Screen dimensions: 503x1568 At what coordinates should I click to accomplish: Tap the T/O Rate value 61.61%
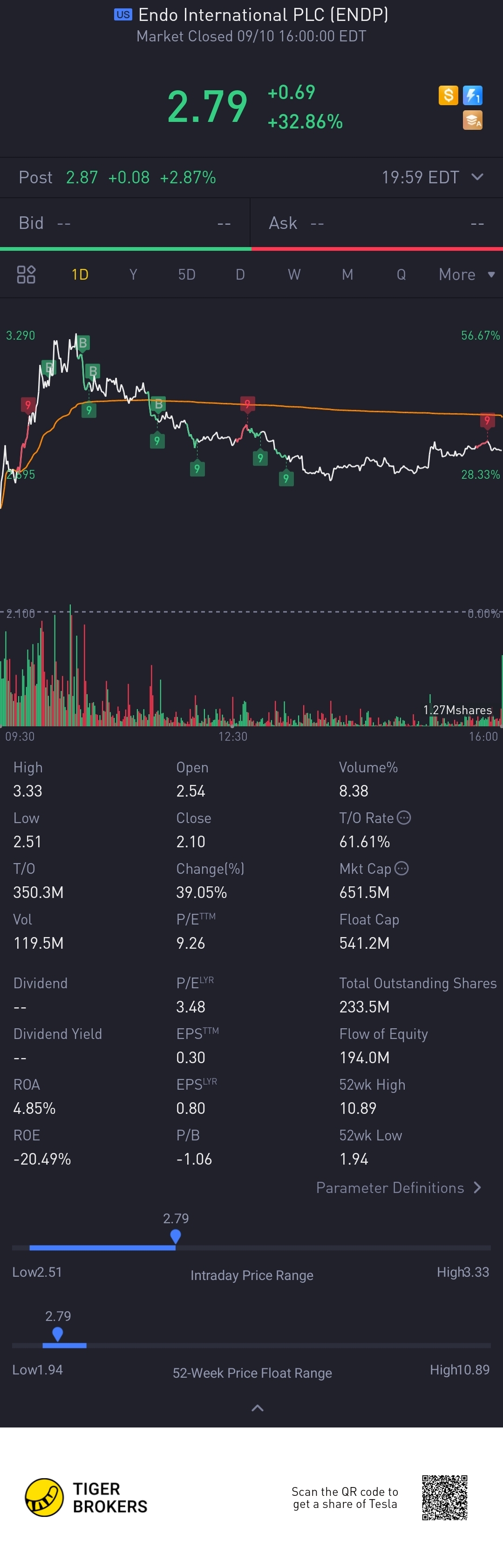[x=365, y=842]
